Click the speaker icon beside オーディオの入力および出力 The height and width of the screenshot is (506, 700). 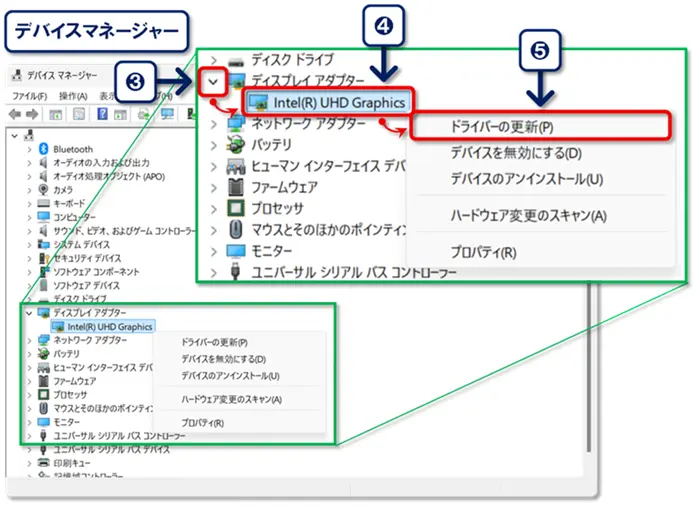click(x=43, y=163)
